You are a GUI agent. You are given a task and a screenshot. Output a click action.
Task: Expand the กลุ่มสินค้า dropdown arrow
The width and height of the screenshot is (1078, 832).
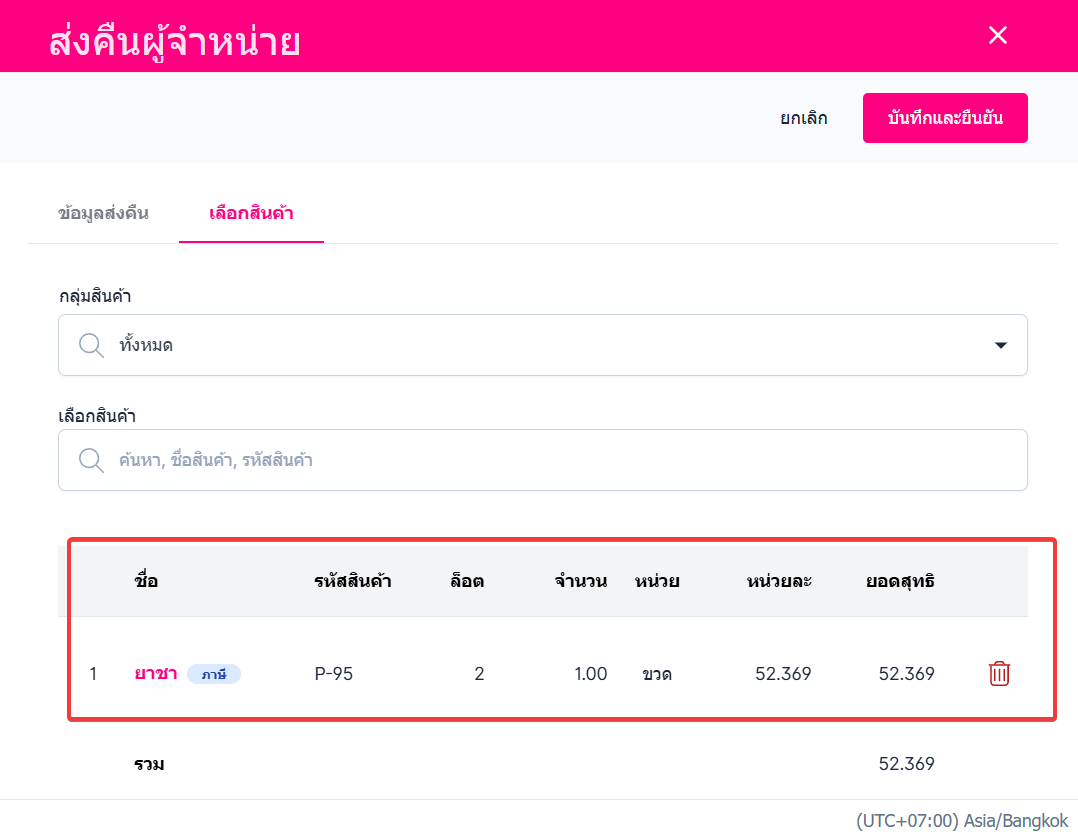[x=1000, y=346]
